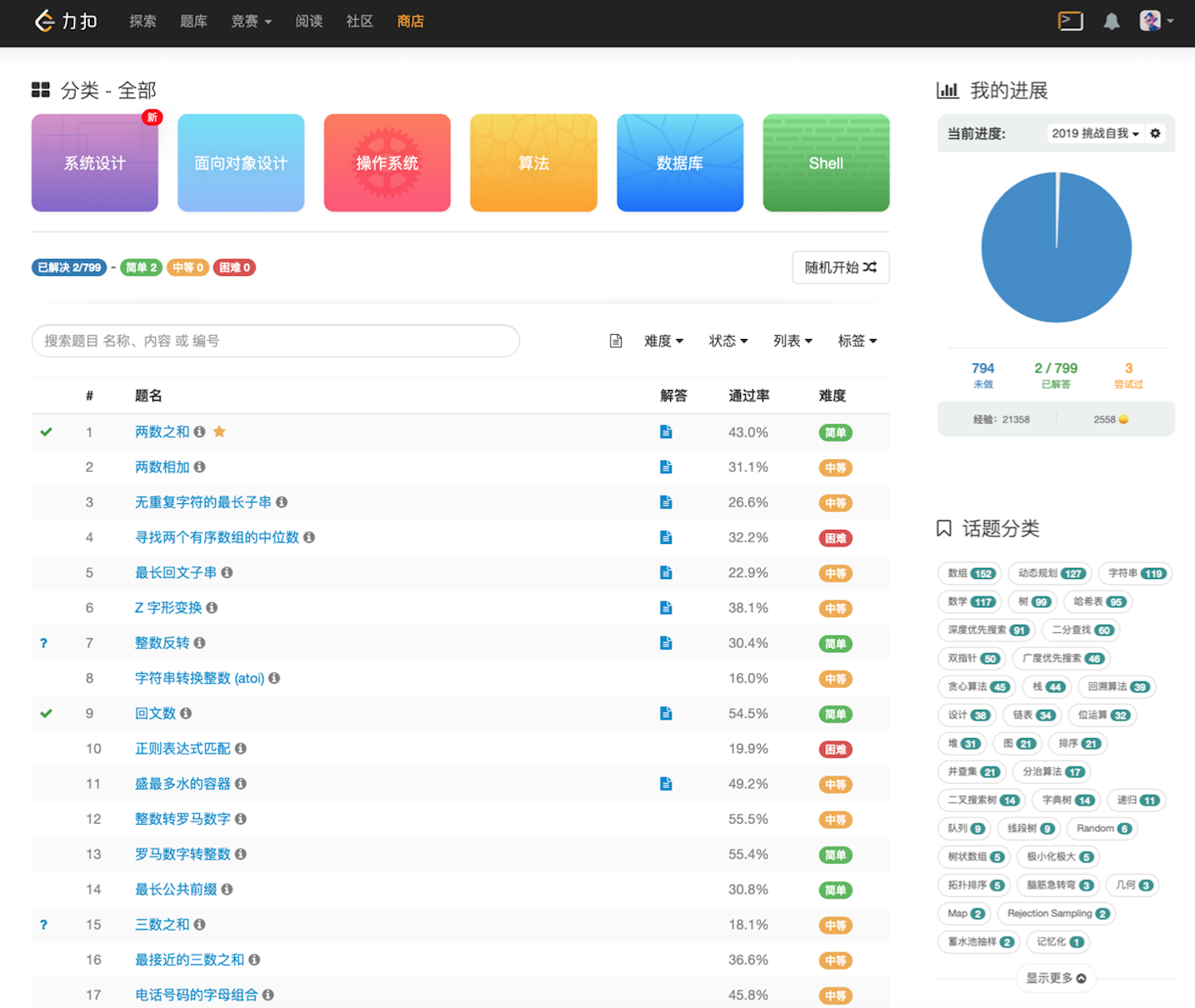Click the 通过率 column header
Screen dimensions: 1195x1008
pos(749,396)
